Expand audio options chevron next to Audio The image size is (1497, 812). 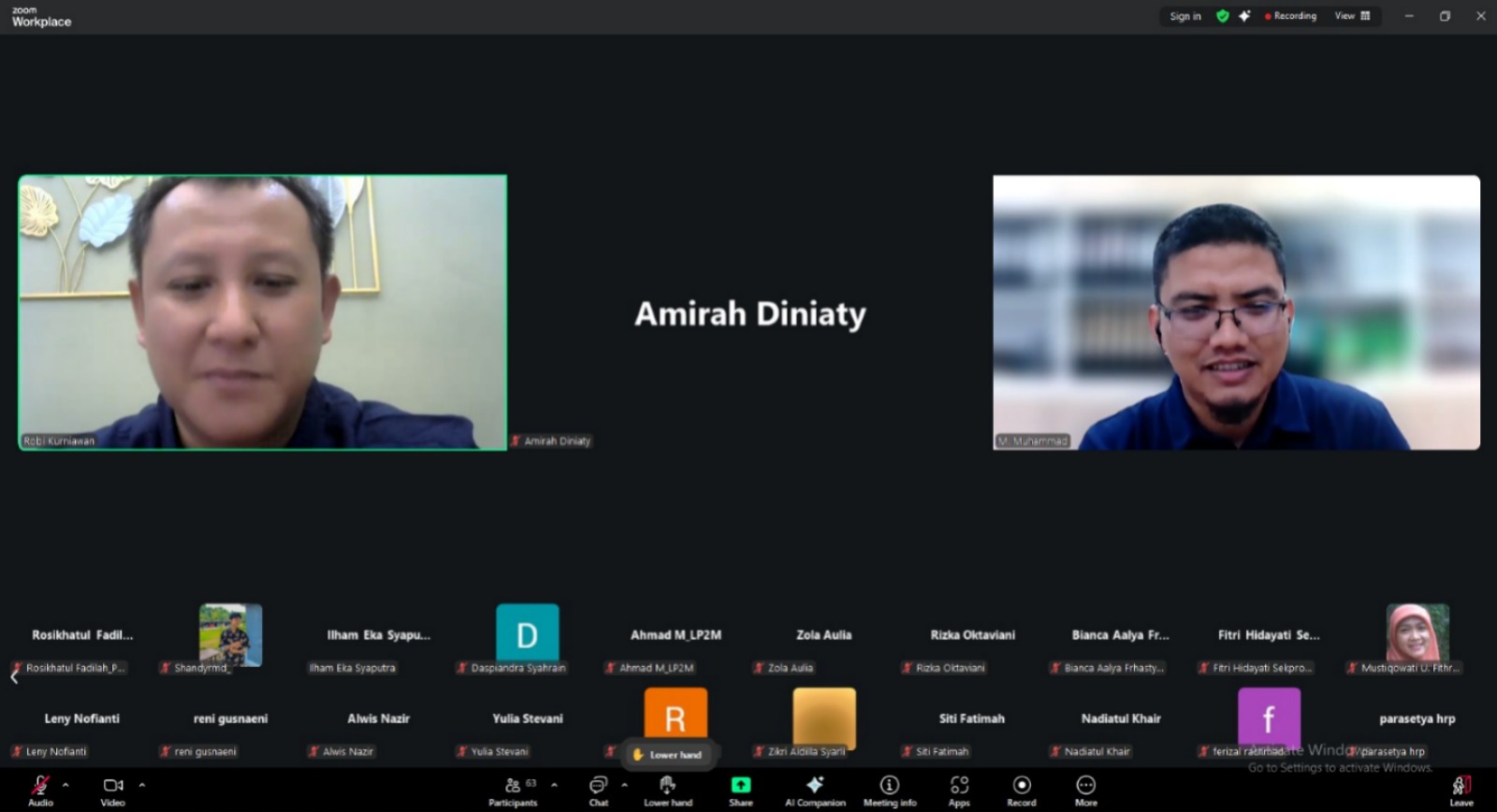(x=65, y=785)
